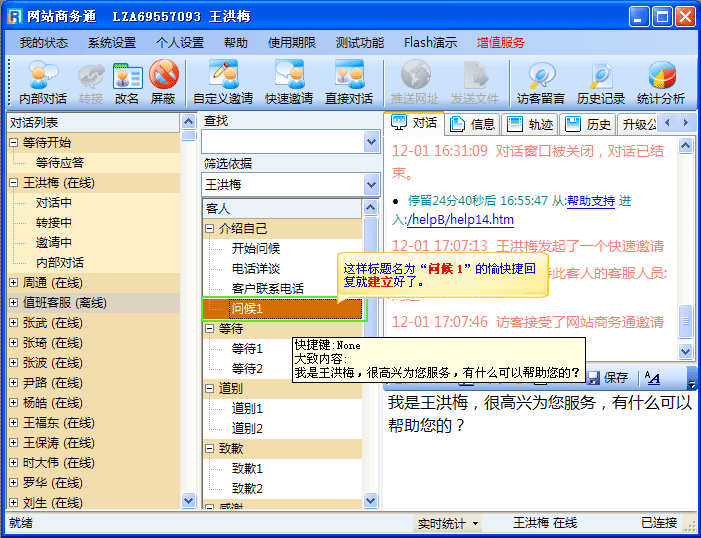Screen dimensions: 701x538
Task: Open the 筛选依据 dropdown showing 王洪梅
Action: point(371,185)
